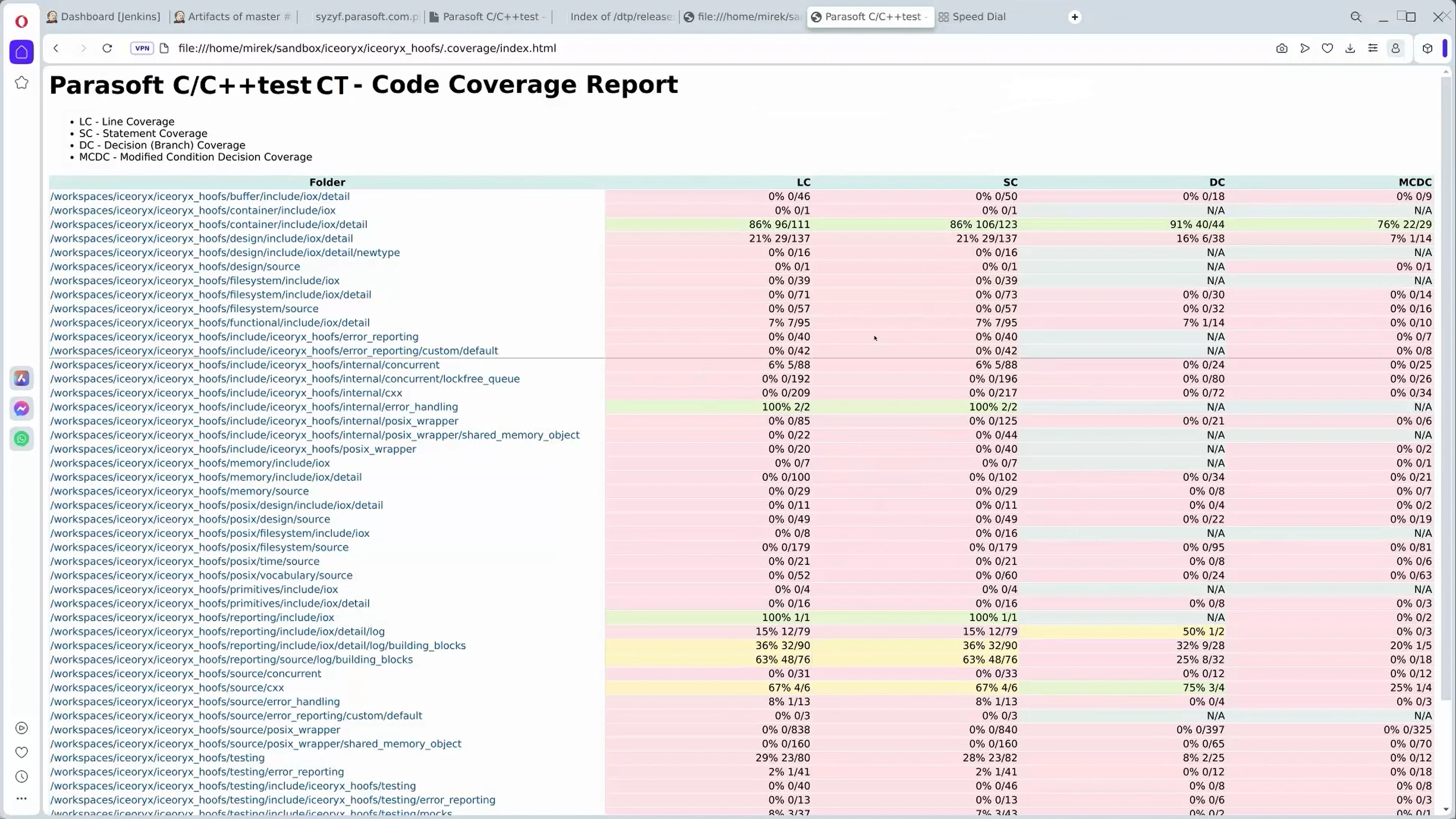Open a new tab with plus button

coord(1074,17)
